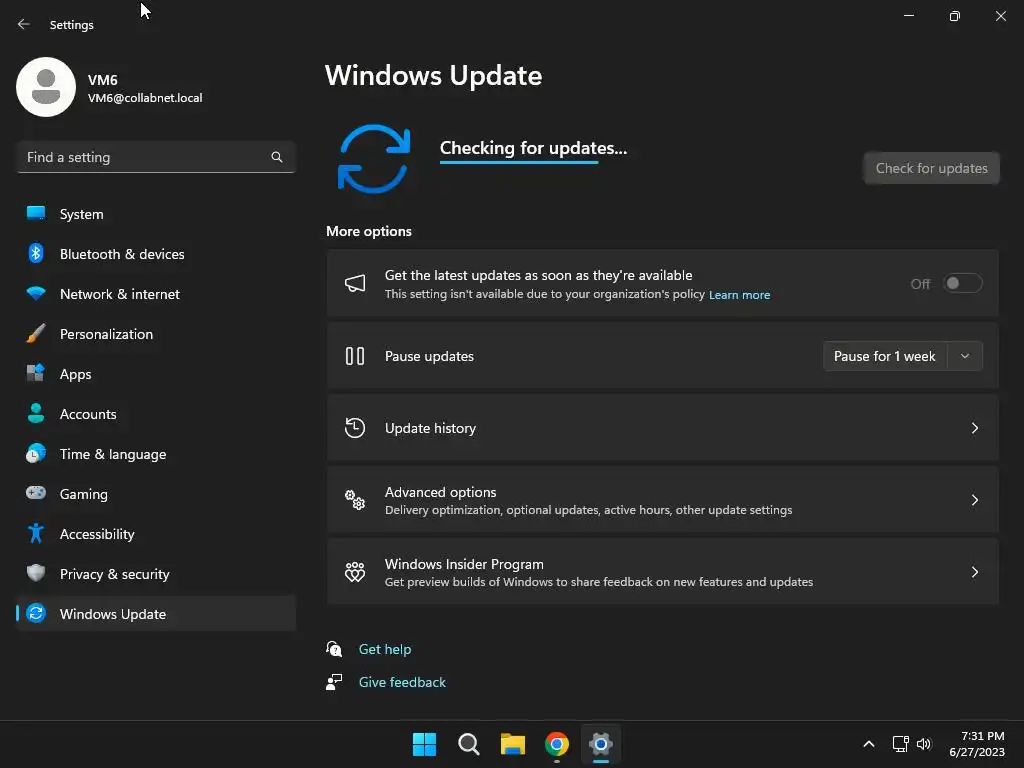Toggle Get the latest updates switch
The height and width of the screenshot is (768, 1024).
963,283
